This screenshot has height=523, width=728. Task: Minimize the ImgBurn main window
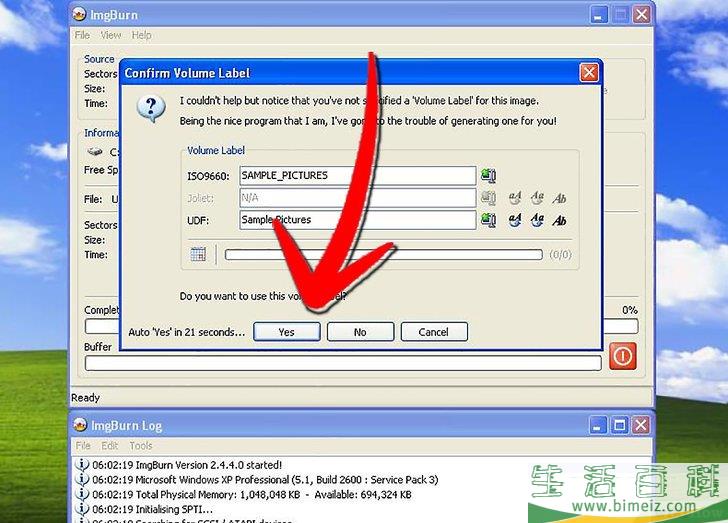pos(598,15)
